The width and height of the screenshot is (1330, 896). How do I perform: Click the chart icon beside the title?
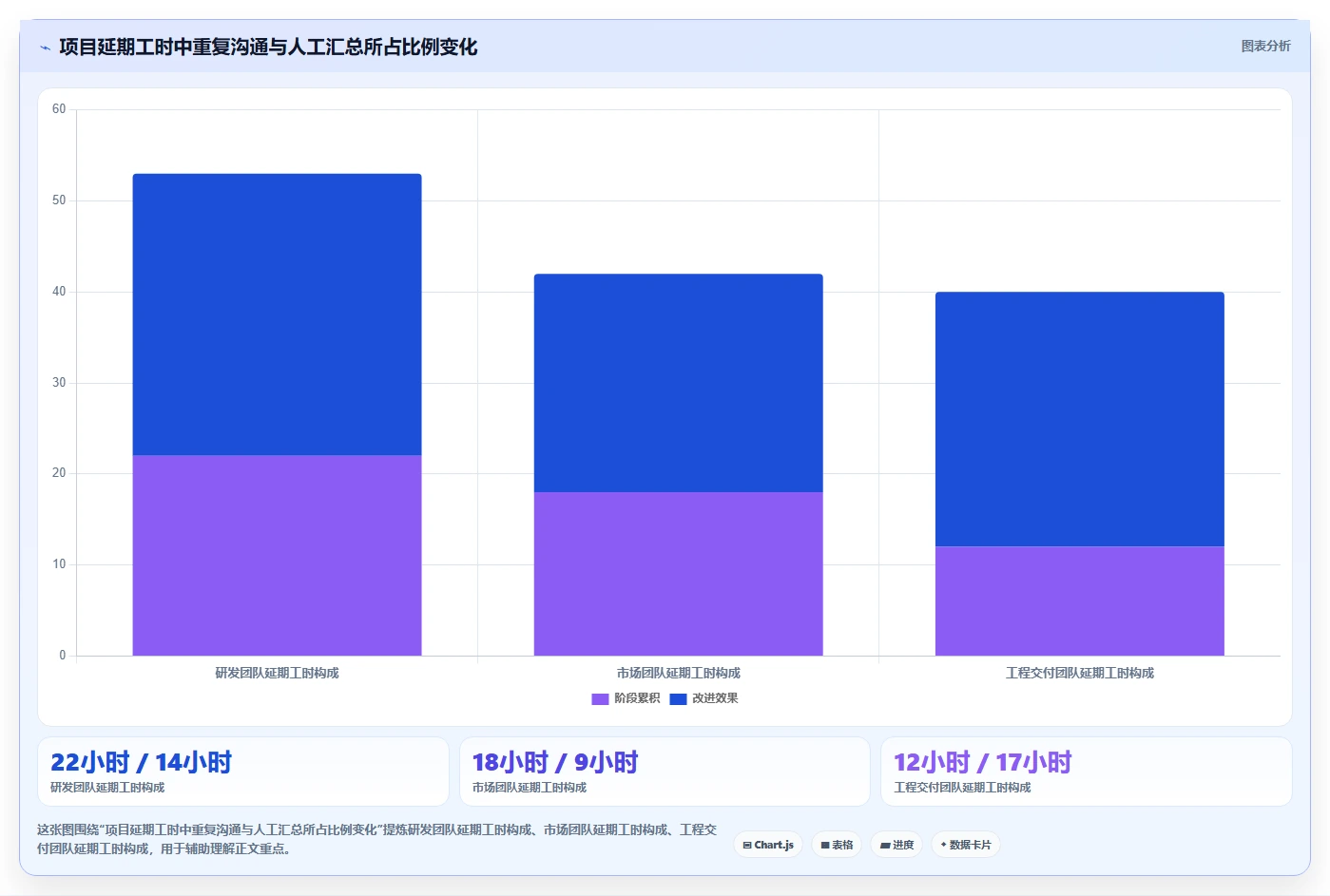coord(45,48)
